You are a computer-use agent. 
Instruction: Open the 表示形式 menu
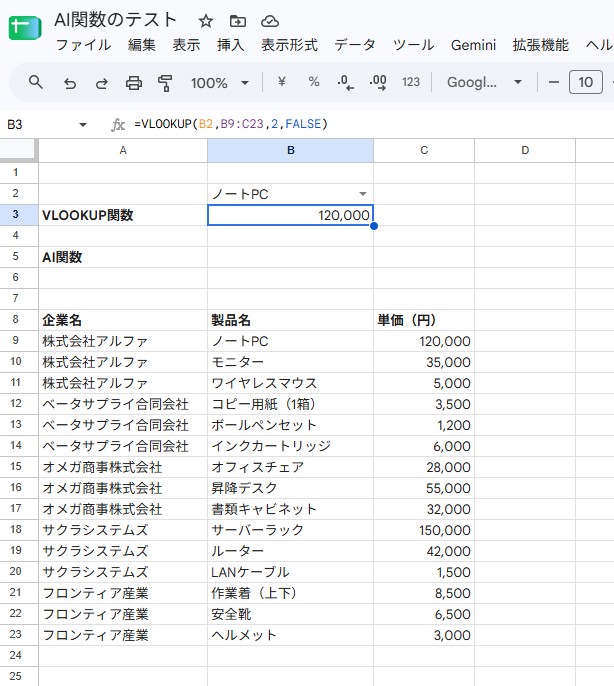click(289, 45)
